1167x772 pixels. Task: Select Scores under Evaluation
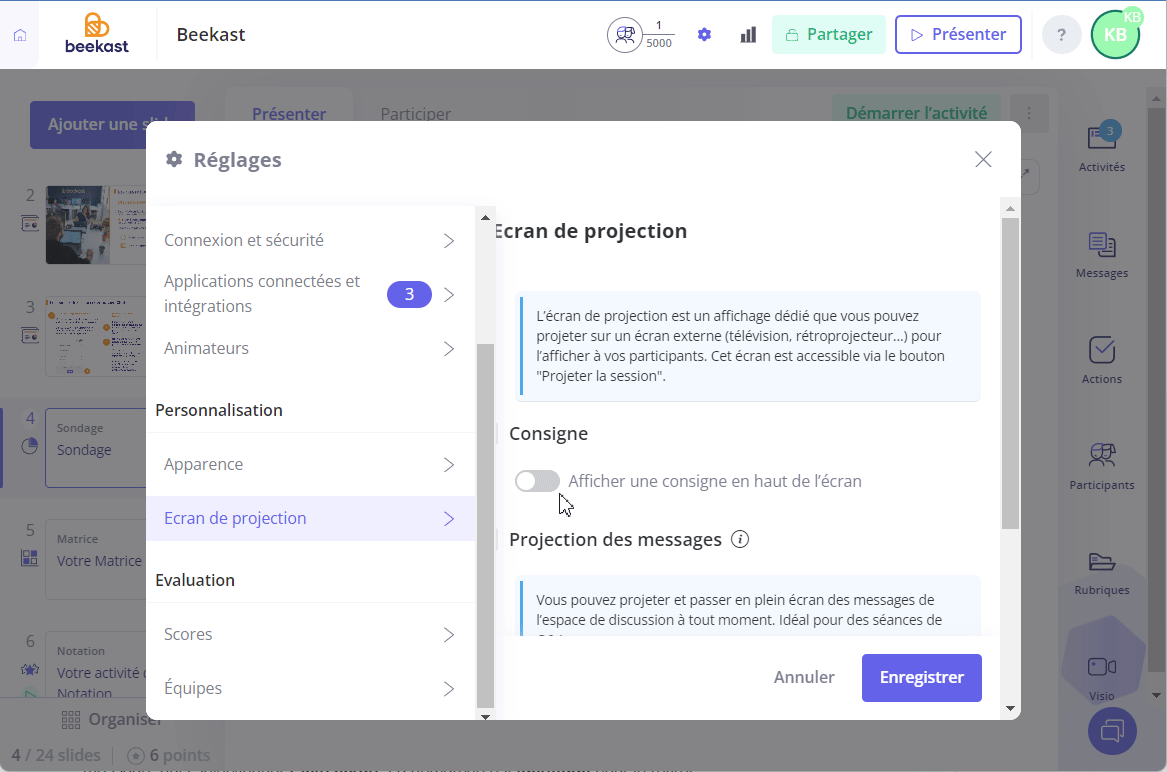(310, 634)
